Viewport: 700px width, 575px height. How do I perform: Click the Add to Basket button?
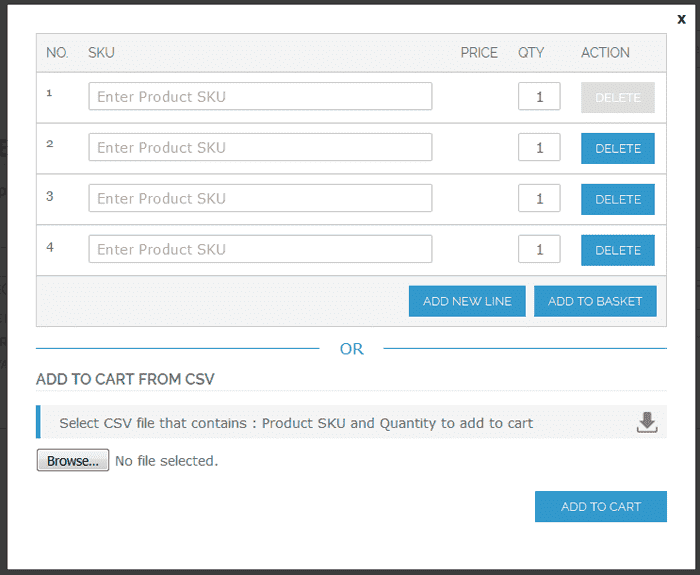[x=595, y=301]
